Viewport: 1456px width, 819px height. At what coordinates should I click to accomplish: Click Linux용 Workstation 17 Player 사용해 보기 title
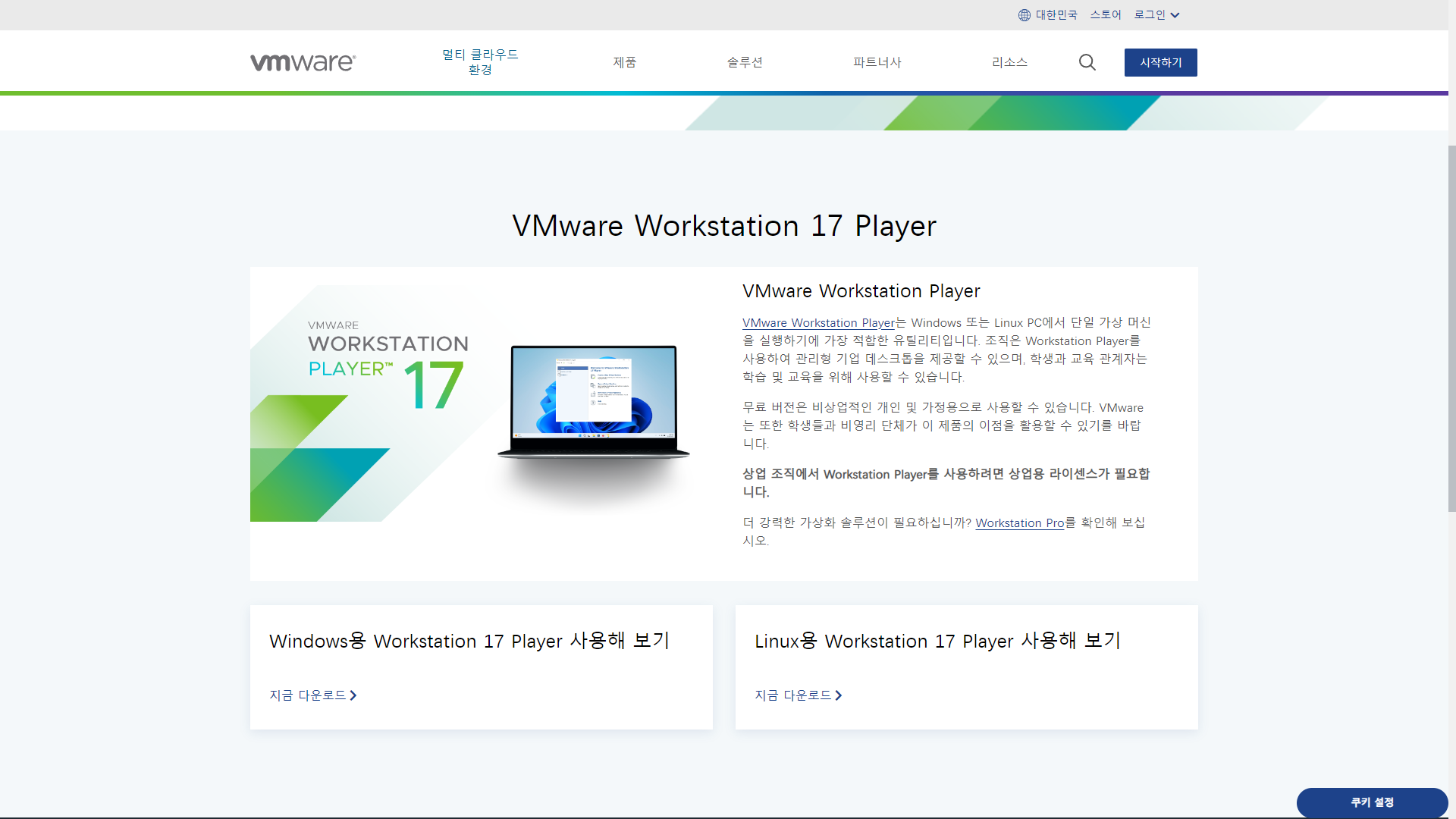point(938,641)
